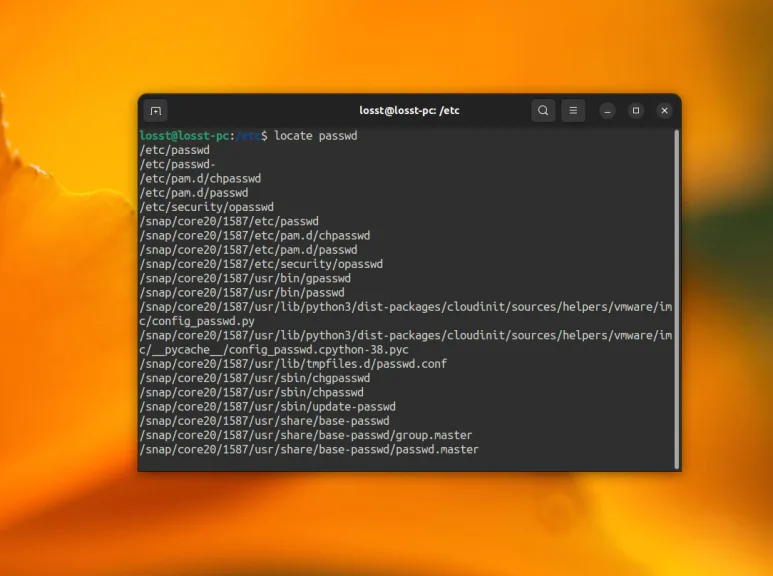Select the line /etc/pam.d/chpasswd
This screenshot has height=576, width=773.
(x=200, y=179)
